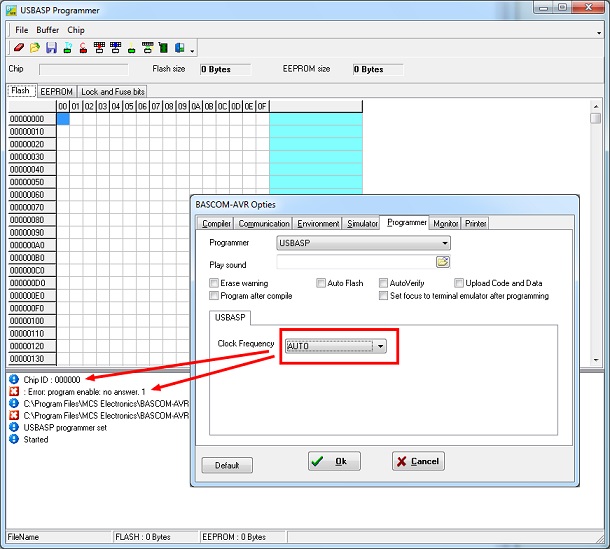Click the 'Chip ID : 000000' log line

(x=52, y=380)
